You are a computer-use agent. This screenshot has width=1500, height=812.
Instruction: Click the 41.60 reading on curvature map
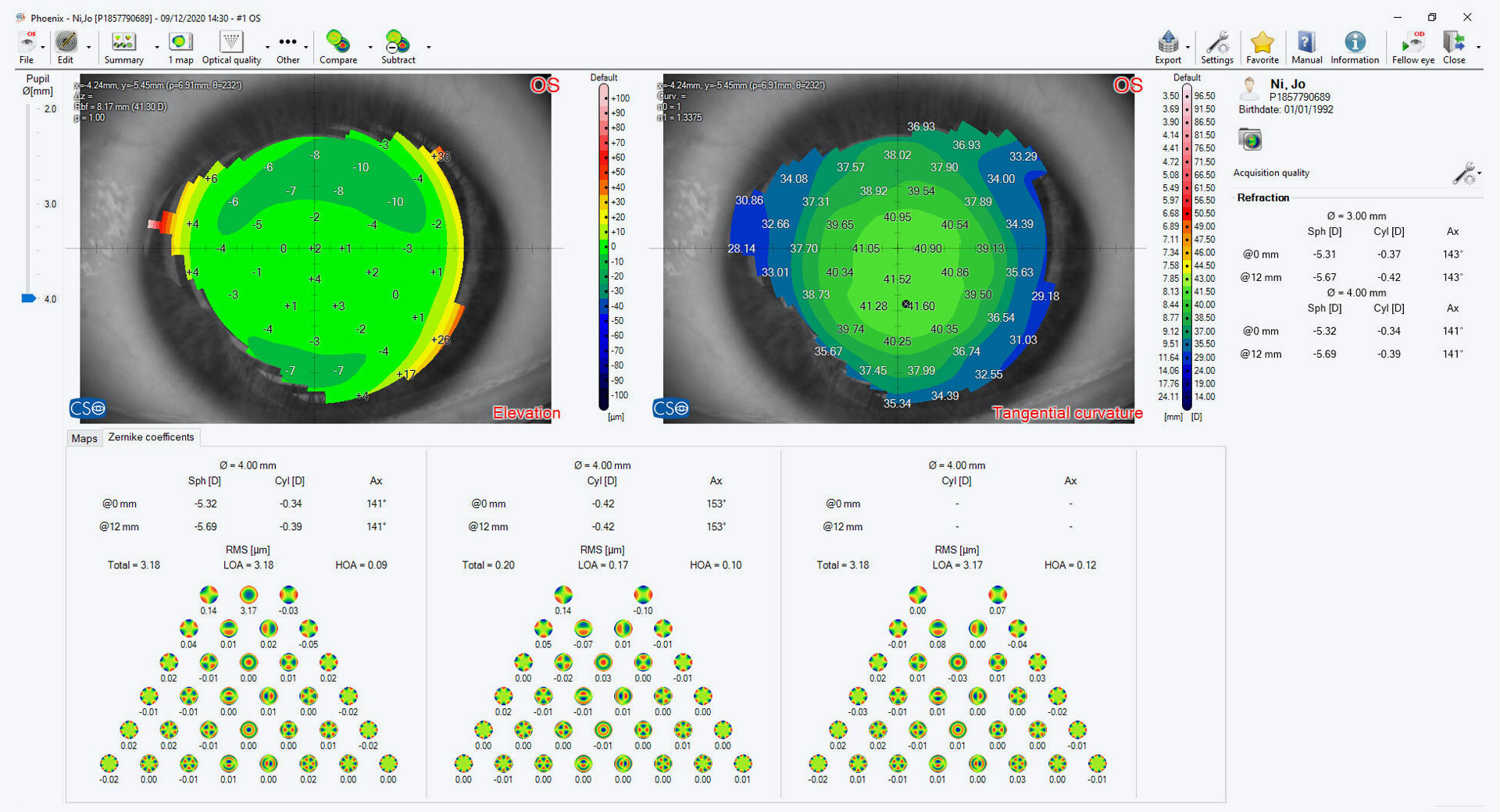[922, 306]
